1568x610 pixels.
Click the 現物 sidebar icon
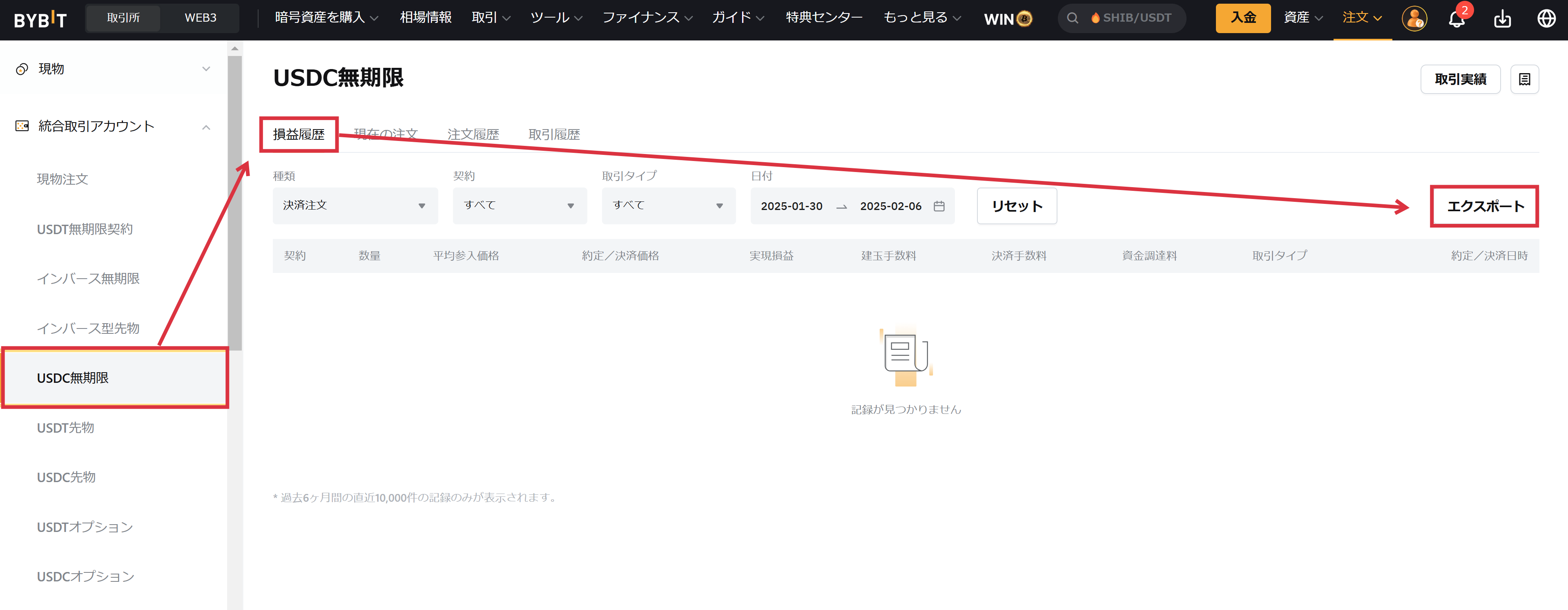(22, 69)
